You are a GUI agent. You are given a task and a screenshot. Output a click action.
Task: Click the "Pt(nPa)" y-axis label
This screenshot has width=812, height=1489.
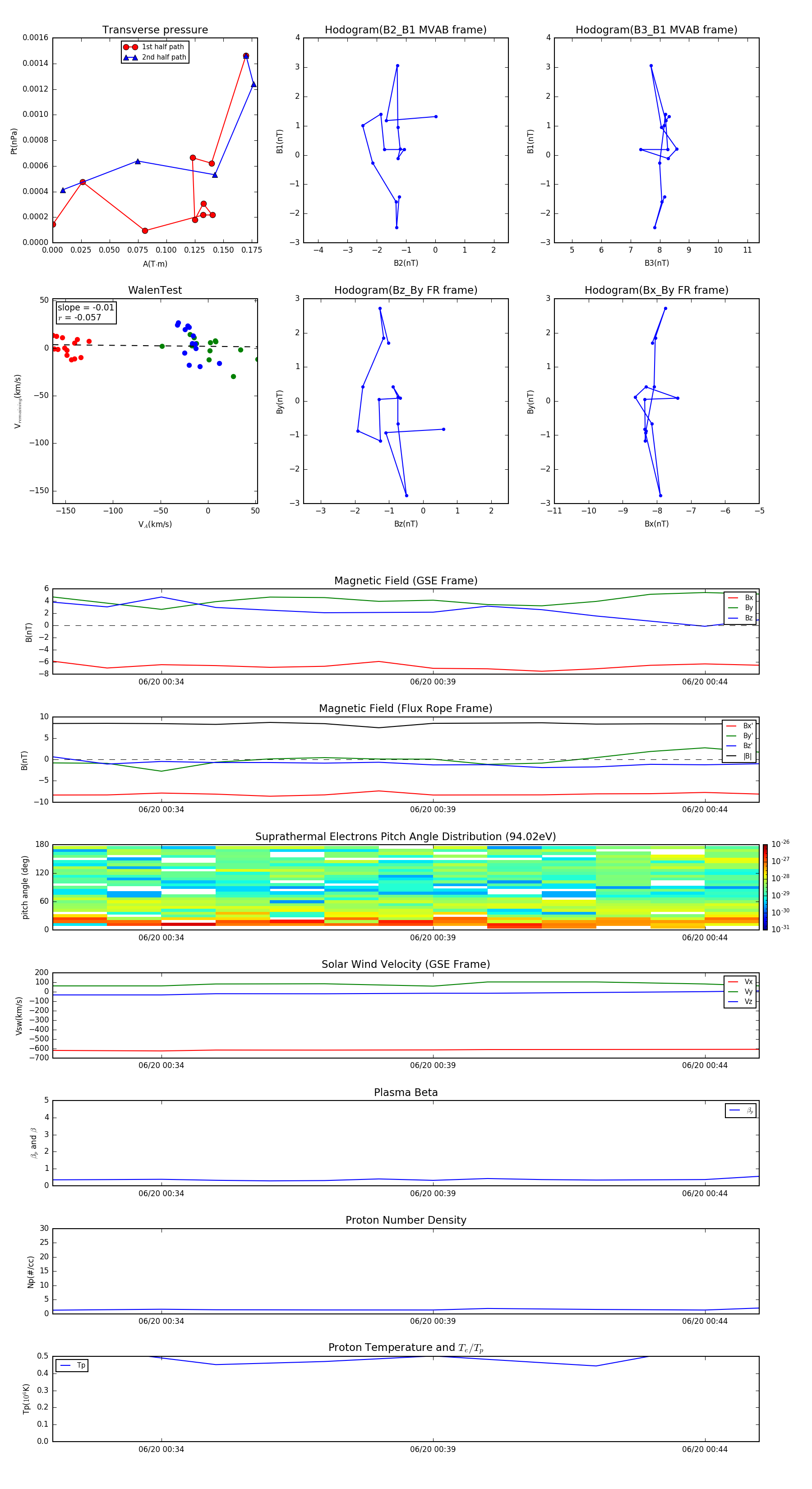(x=14, y=141)
